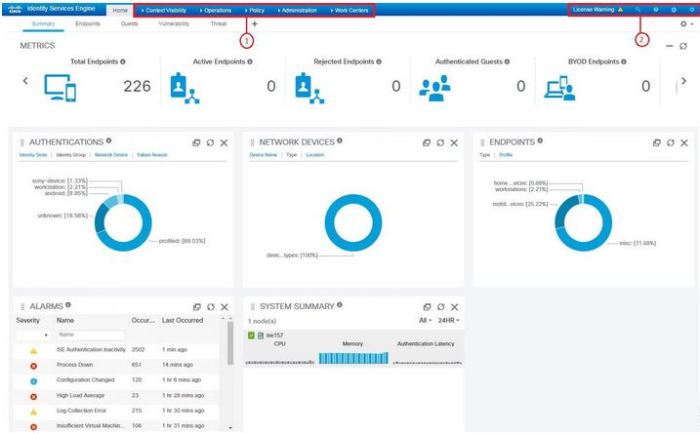Switch to the Vulnerability dashboard tab
This screenshot has height=434, width=700.
(175, 23)
